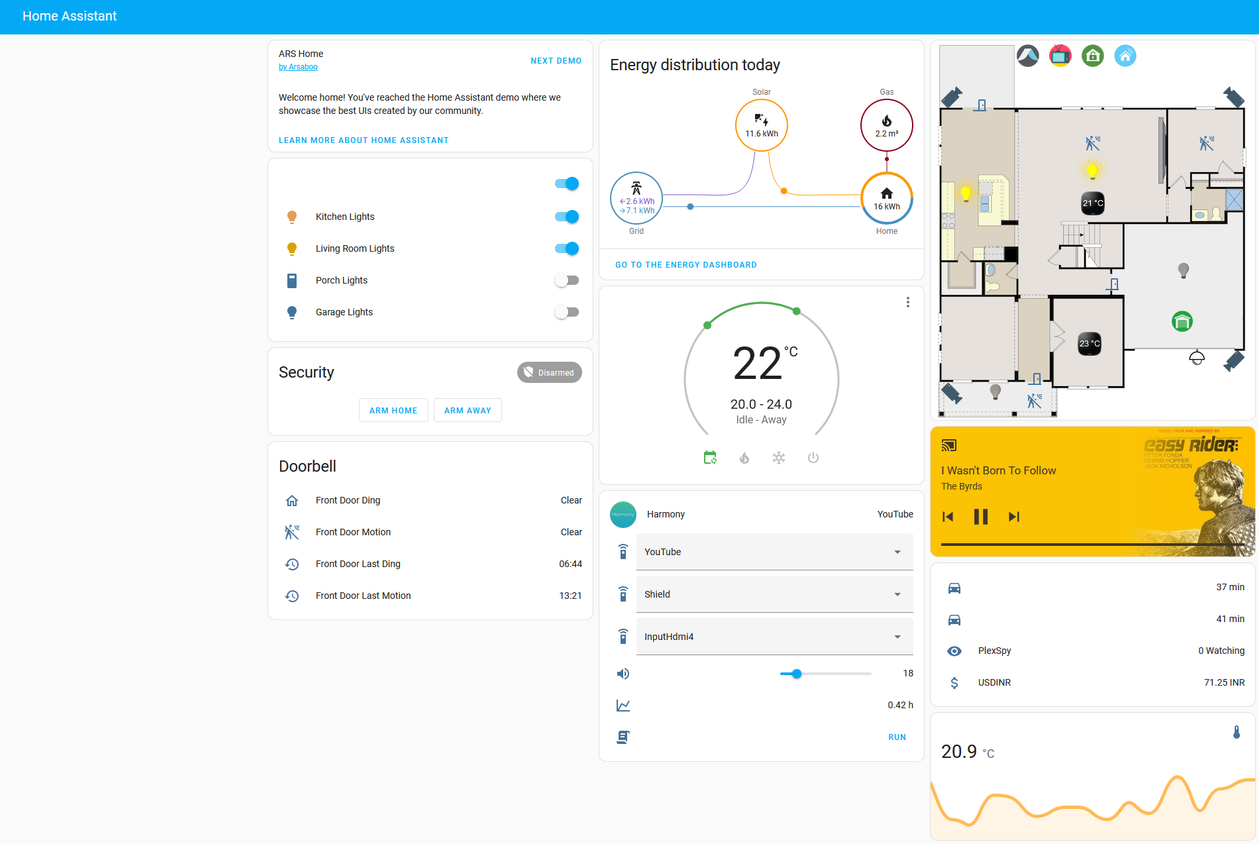1259x844 pixels.
Task: Click the Porch Lights switch icon
Action: [x=292, y=281]
